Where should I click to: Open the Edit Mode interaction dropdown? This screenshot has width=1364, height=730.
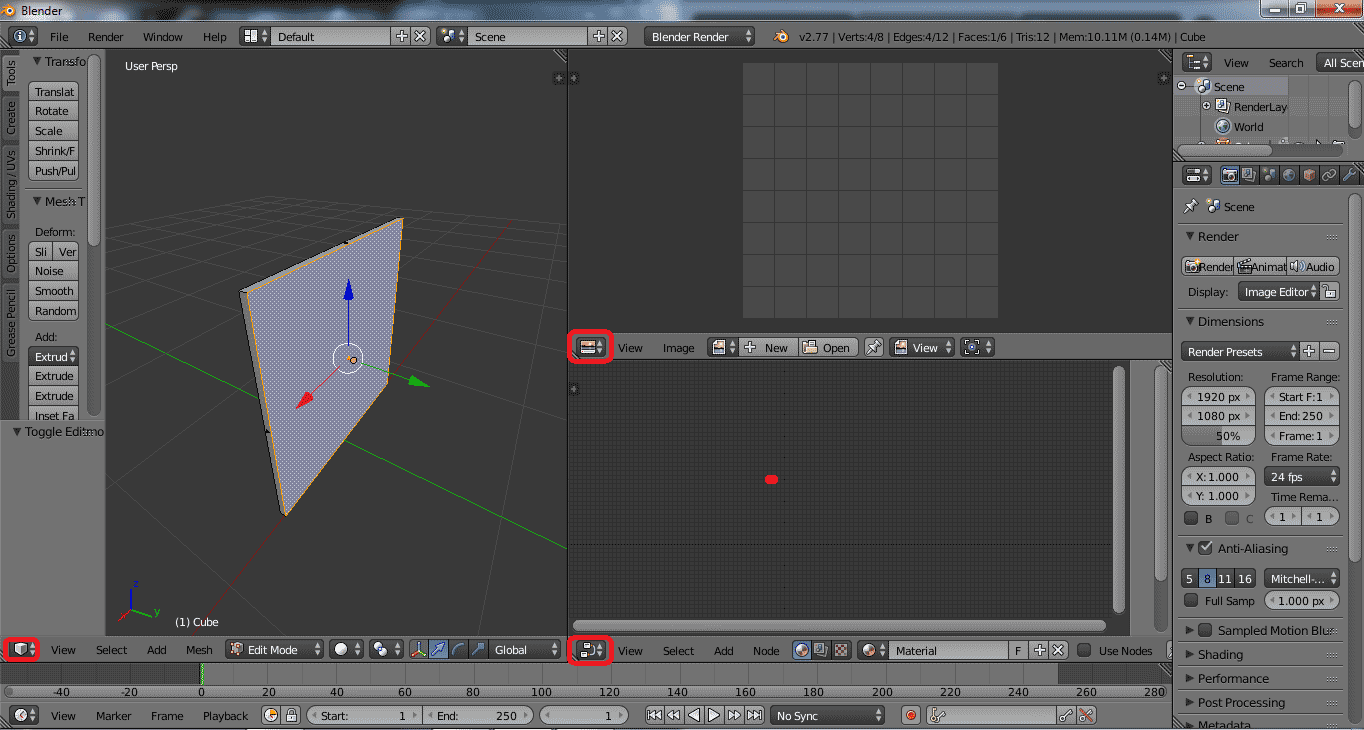(273, 650)
